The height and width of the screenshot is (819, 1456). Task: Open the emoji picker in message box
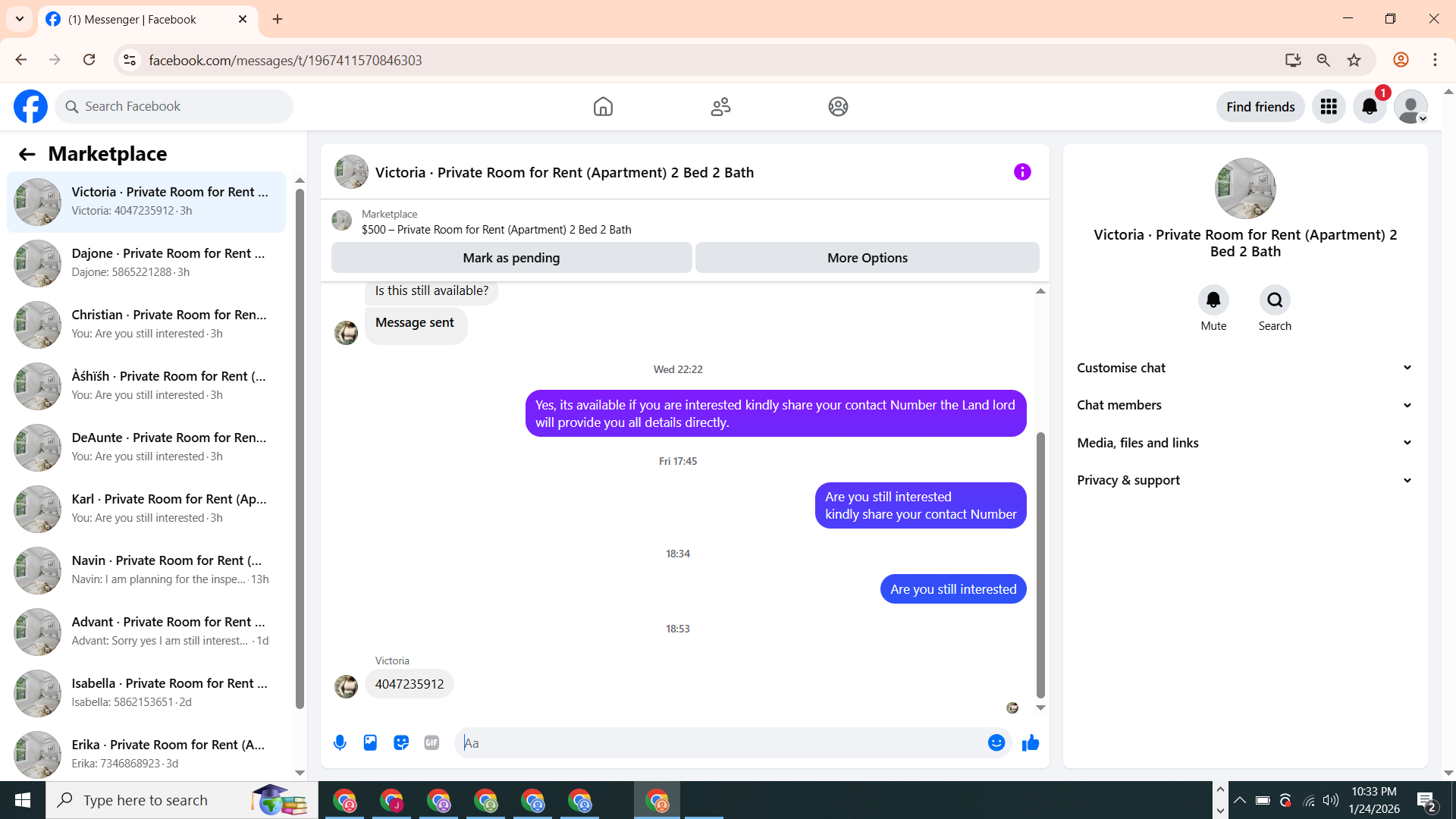tap(996, 743)
